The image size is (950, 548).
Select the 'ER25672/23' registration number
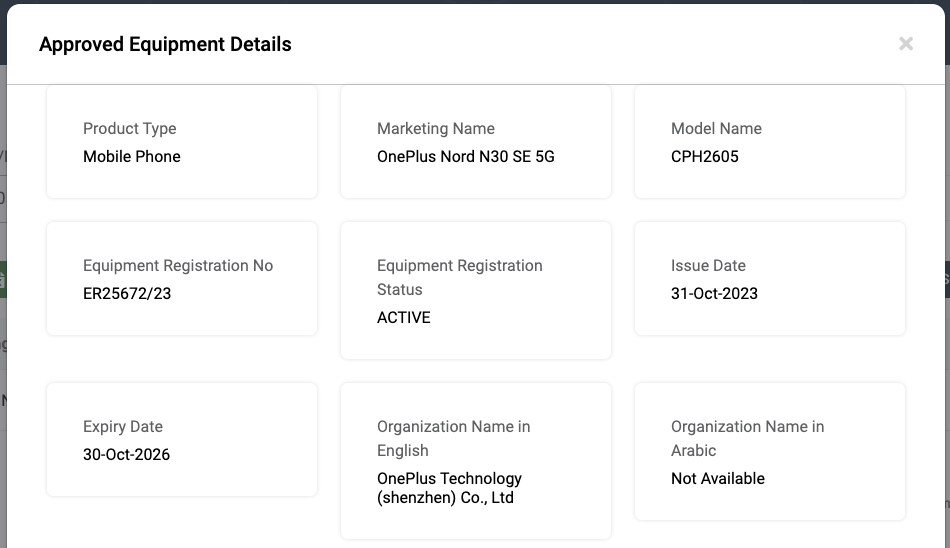coord(127,293)
